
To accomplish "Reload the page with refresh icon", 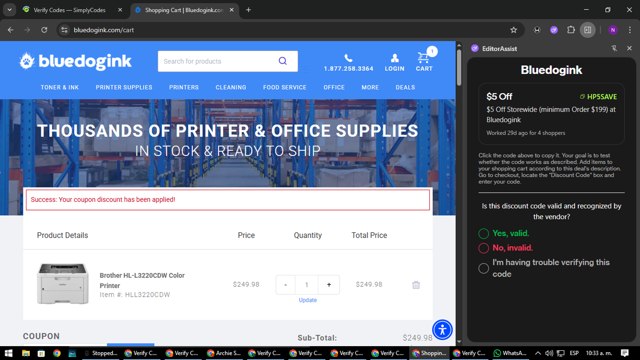I will (x=44, y=30).
